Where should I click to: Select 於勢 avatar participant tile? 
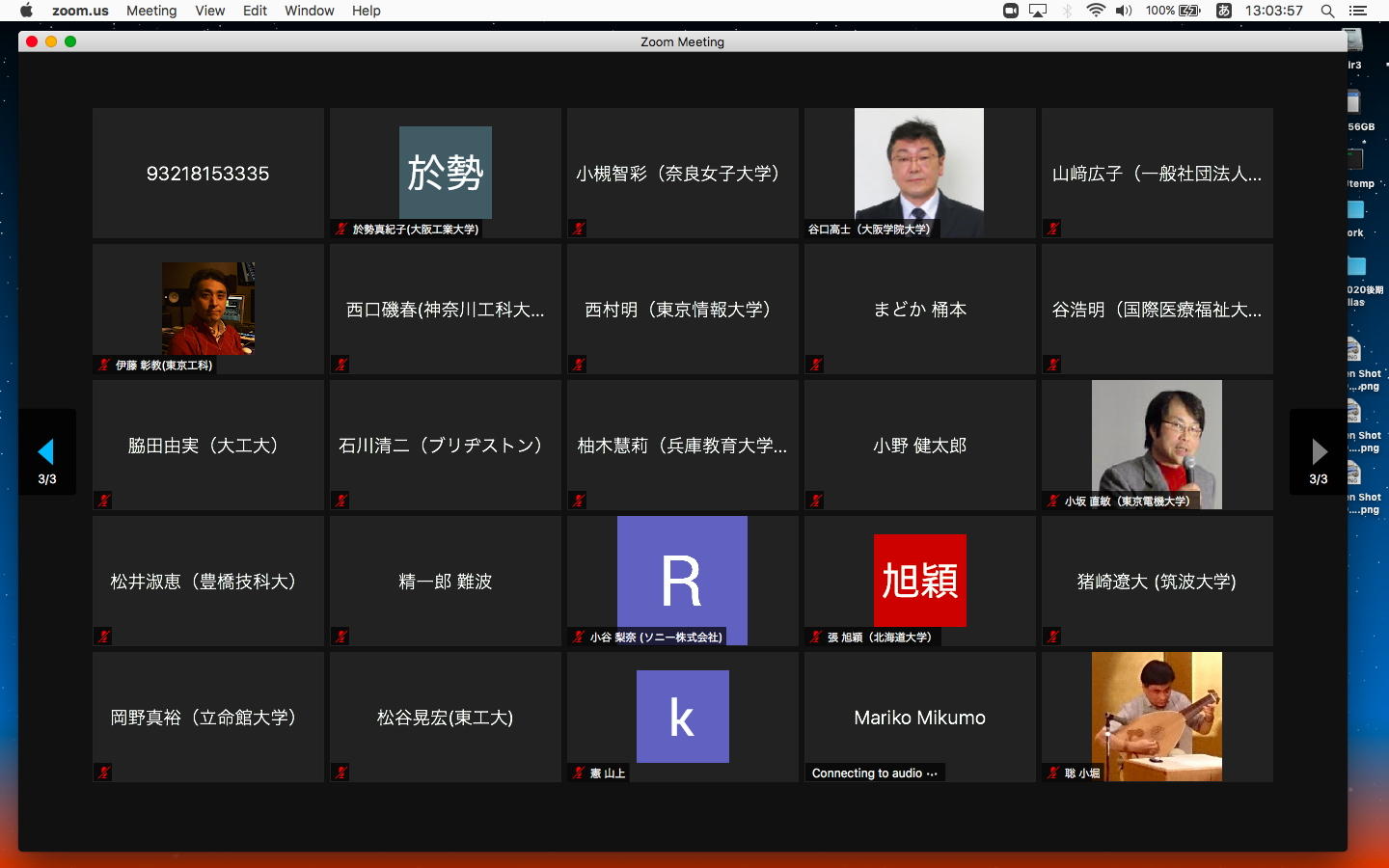446,173
